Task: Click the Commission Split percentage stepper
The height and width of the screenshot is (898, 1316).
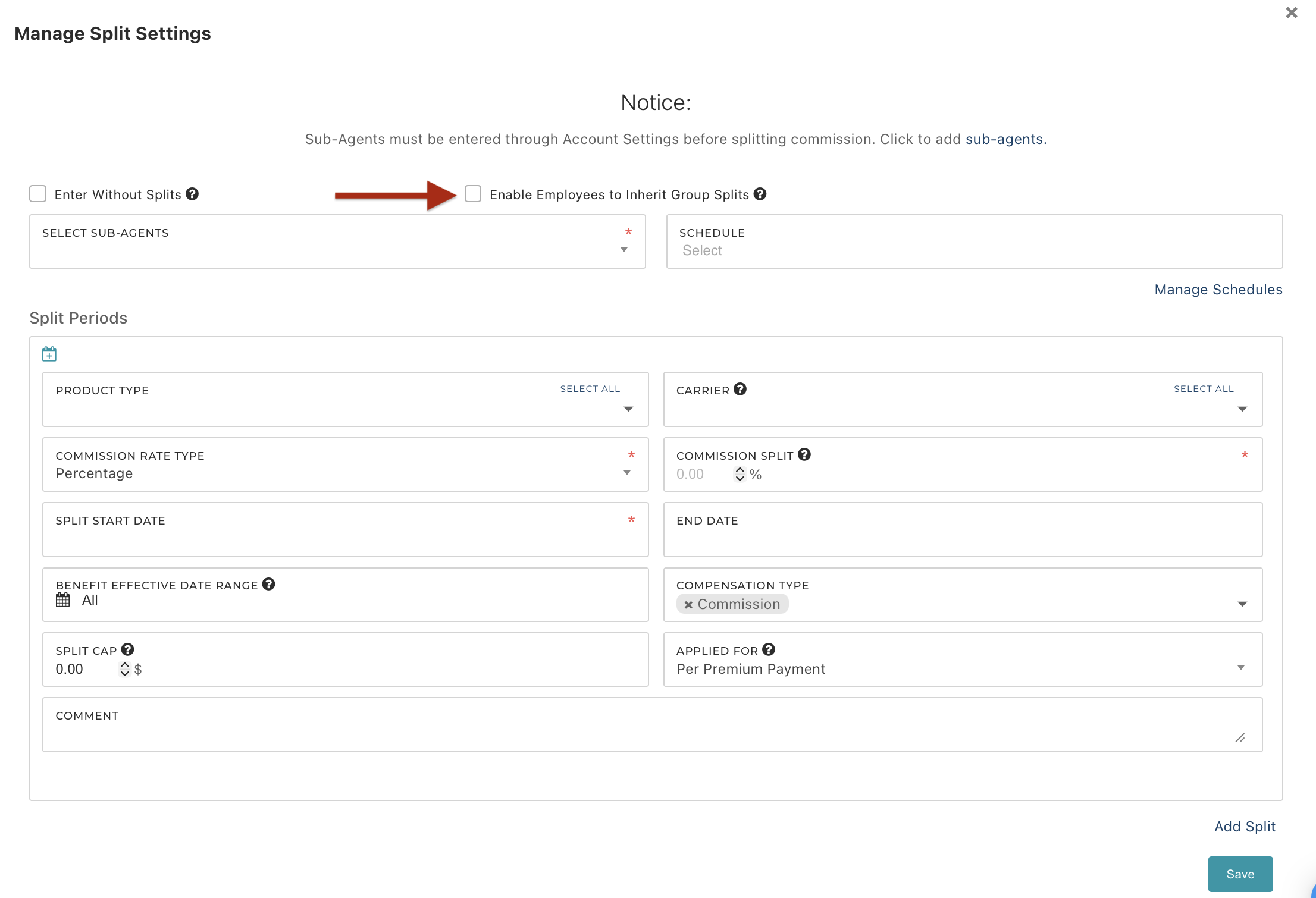Action: [740, 474]
